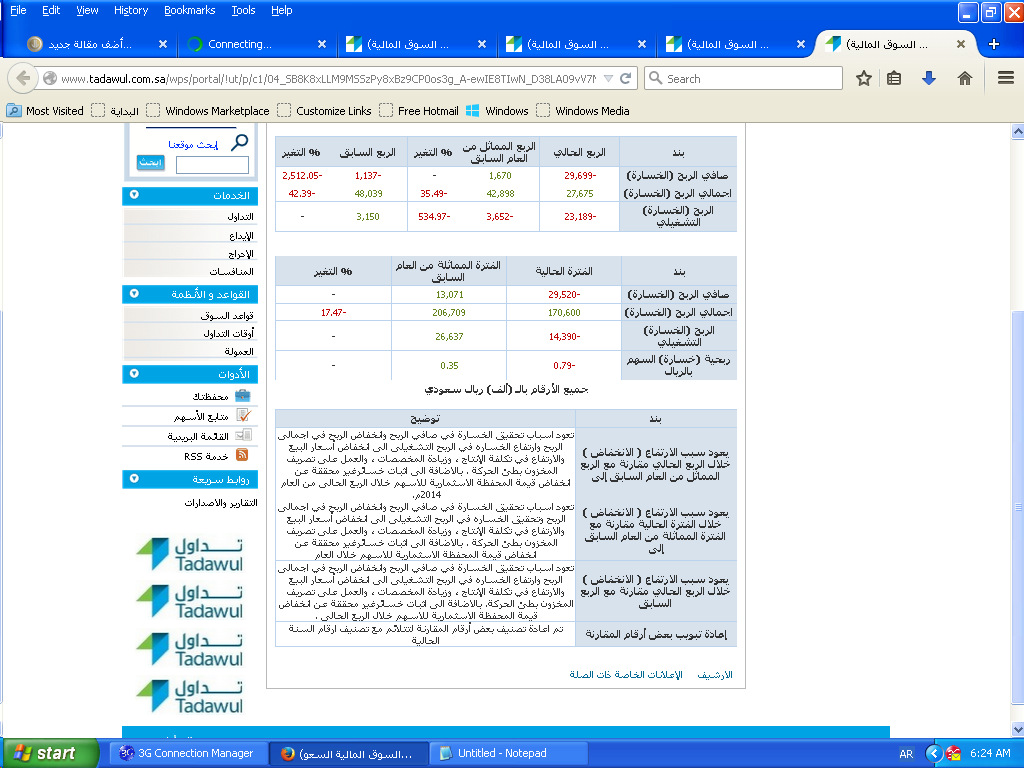This screenshot has width=1024, height=768.
Task: Click the site search text field
Action: click(212, 165)
